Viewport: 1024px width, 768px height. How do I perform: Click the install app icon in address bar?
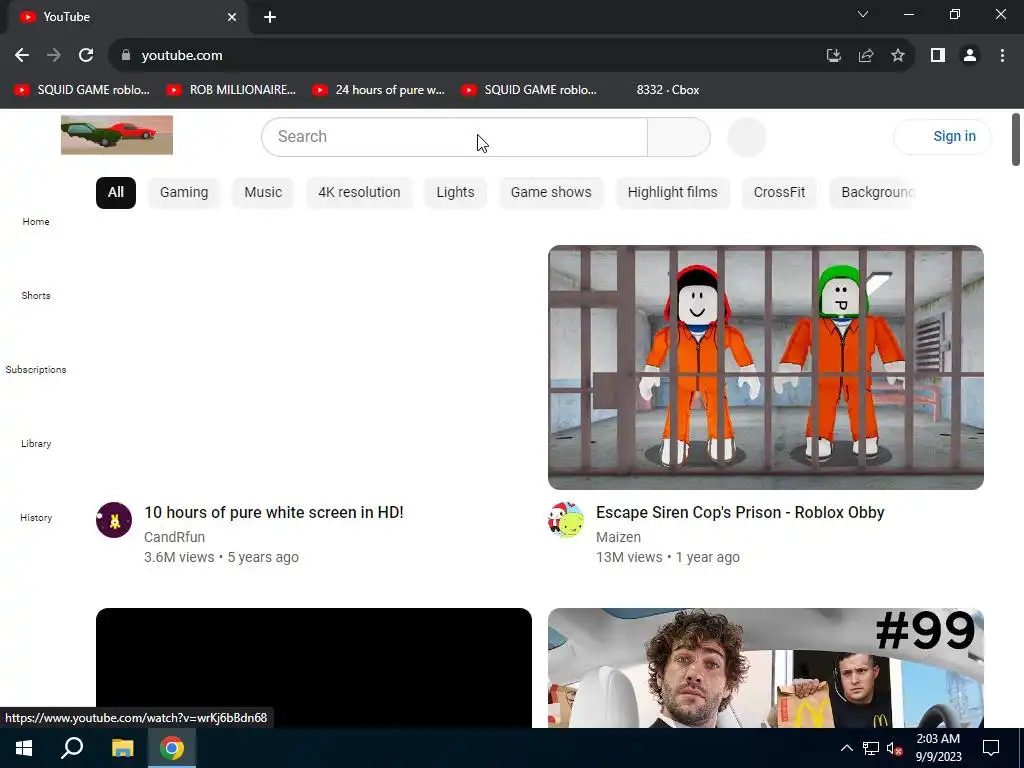click(x=834, y=56)
